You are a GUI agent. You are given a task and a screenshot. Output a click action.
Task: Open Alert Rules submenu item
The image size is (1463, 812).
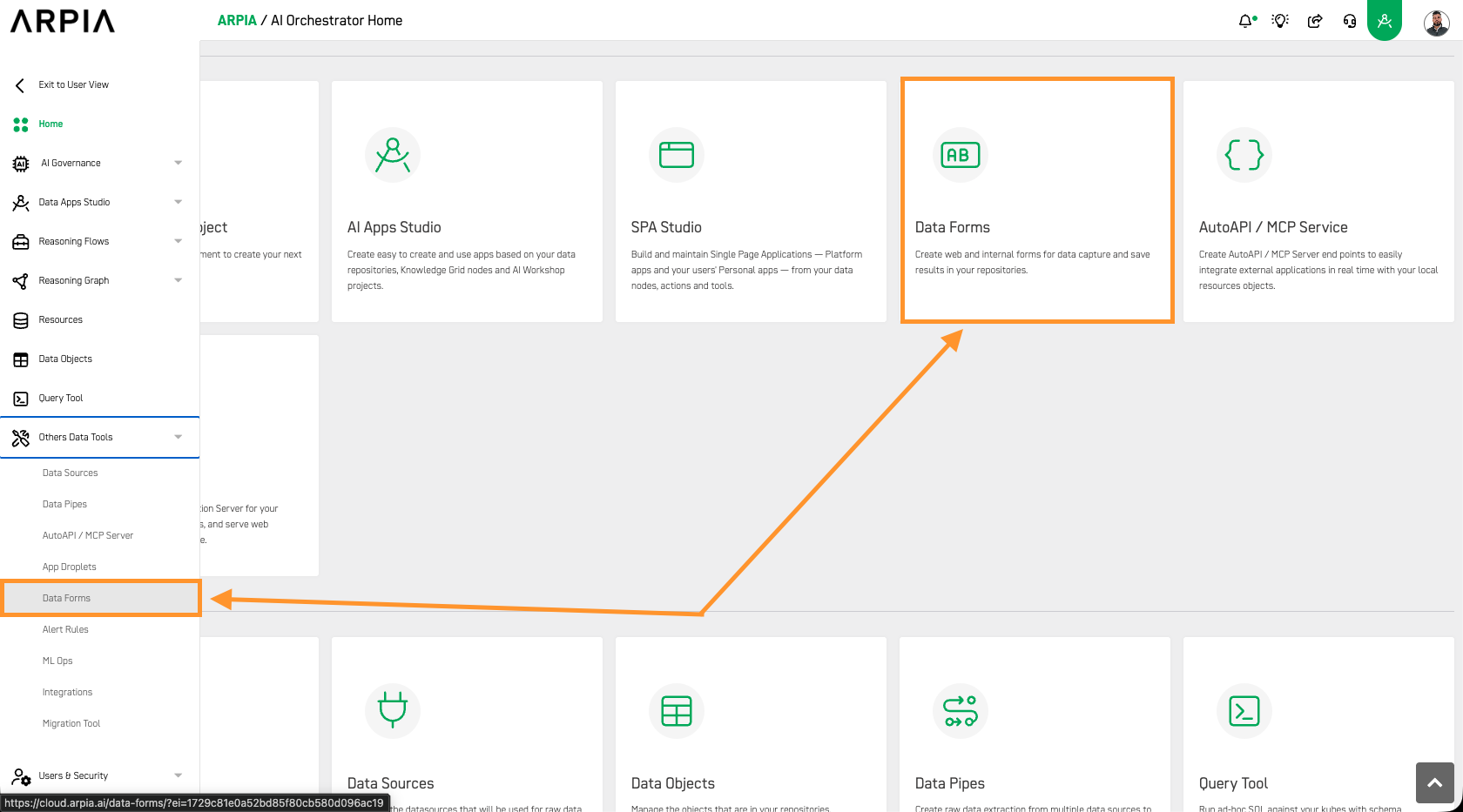tap(65, 630)
